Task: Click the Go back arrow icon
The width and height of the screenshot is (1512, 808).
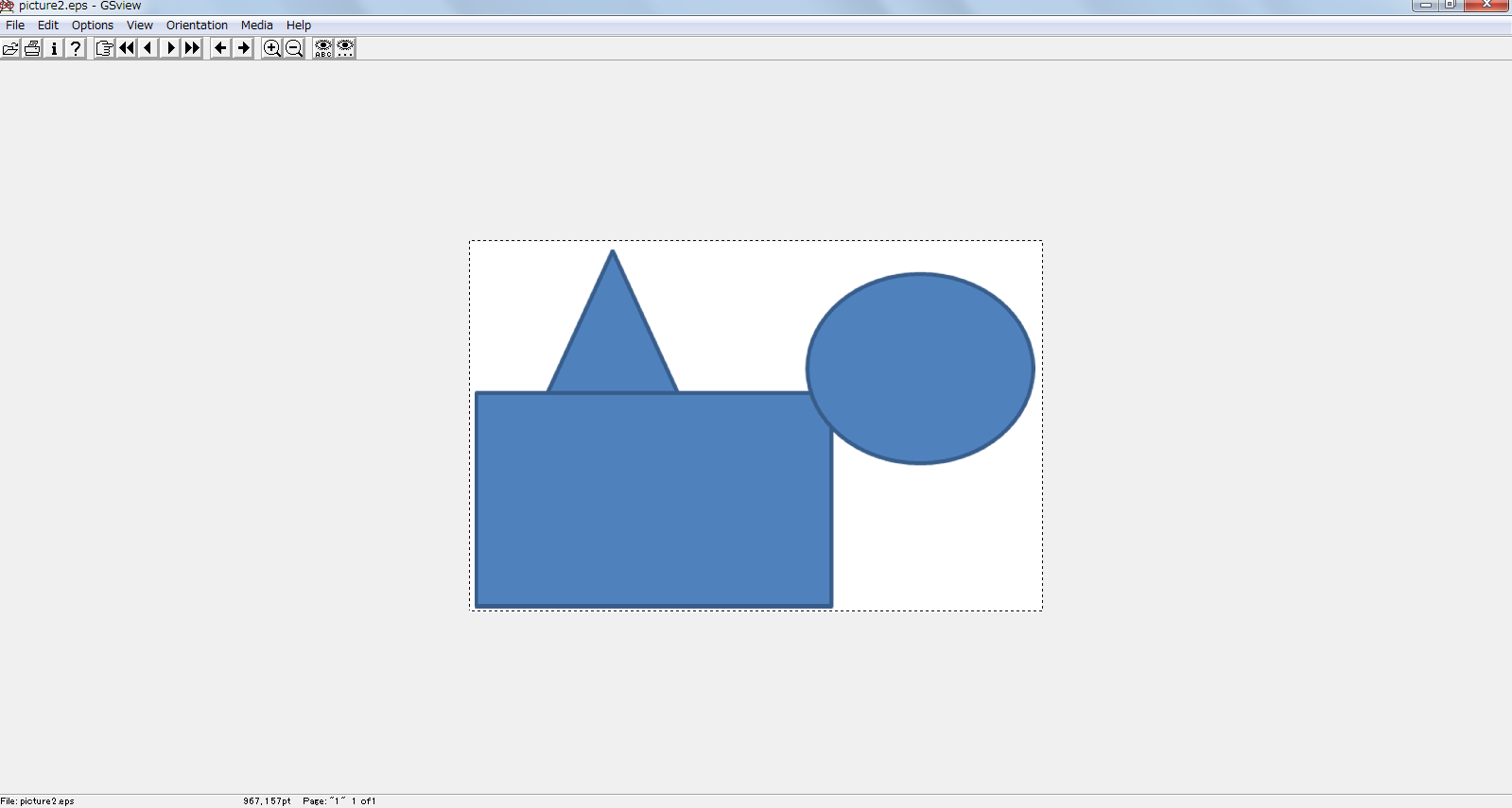Action: [220, 48]
